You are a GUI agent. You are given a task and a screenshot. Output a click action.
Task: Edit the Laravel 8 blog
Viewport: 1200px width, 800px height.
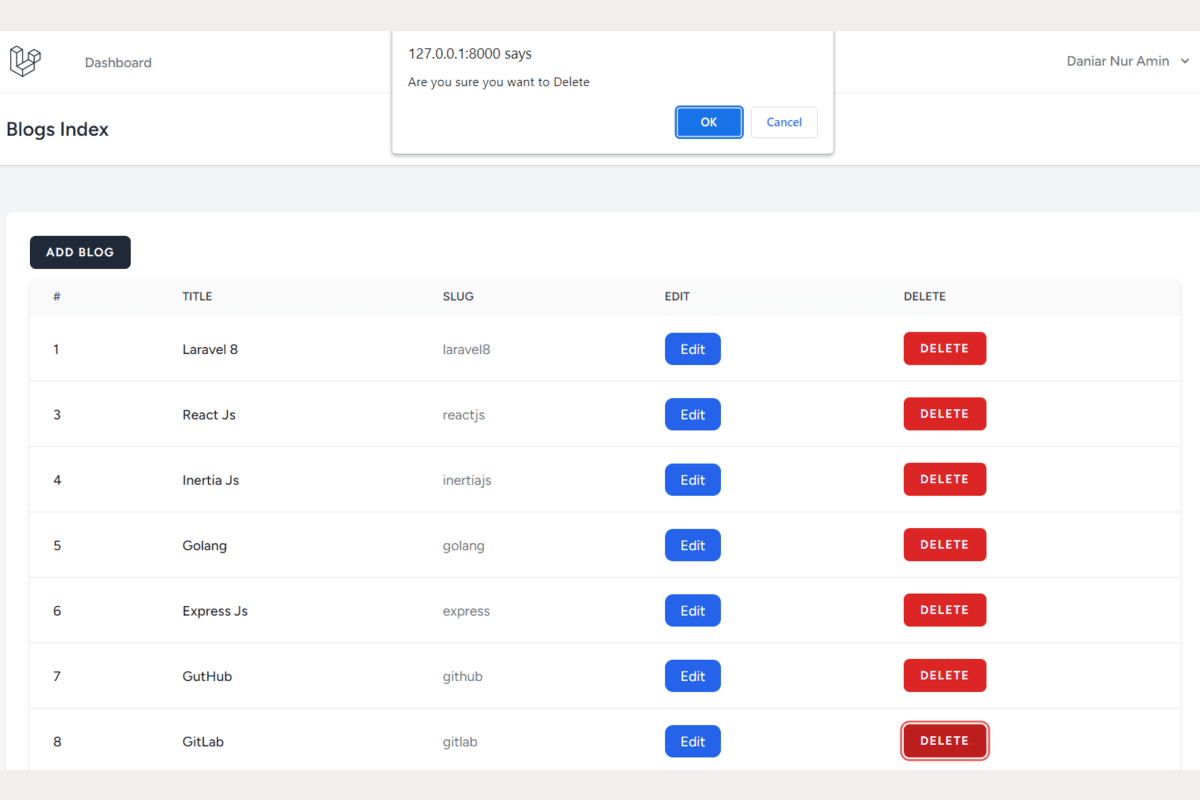(692, 349)
